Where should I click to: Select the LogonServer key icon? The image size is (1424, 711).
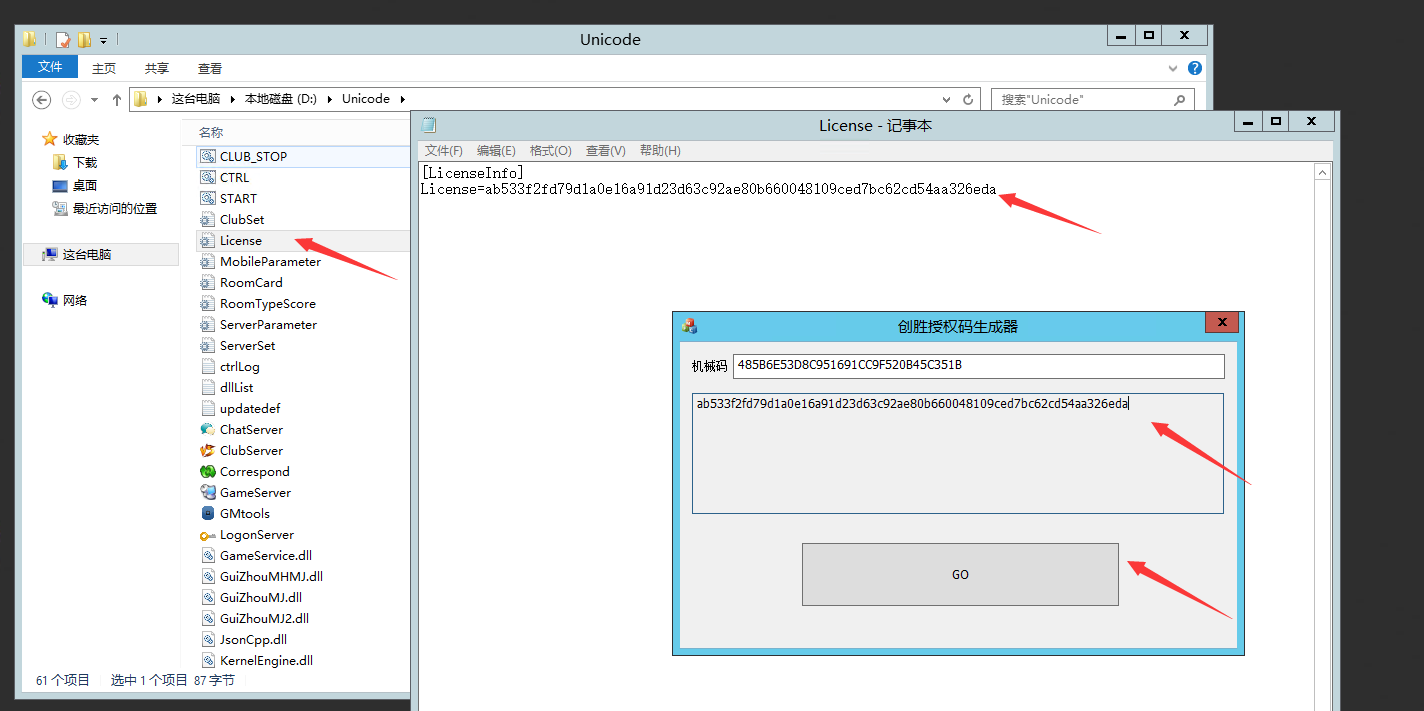click(x=208, y=535)
